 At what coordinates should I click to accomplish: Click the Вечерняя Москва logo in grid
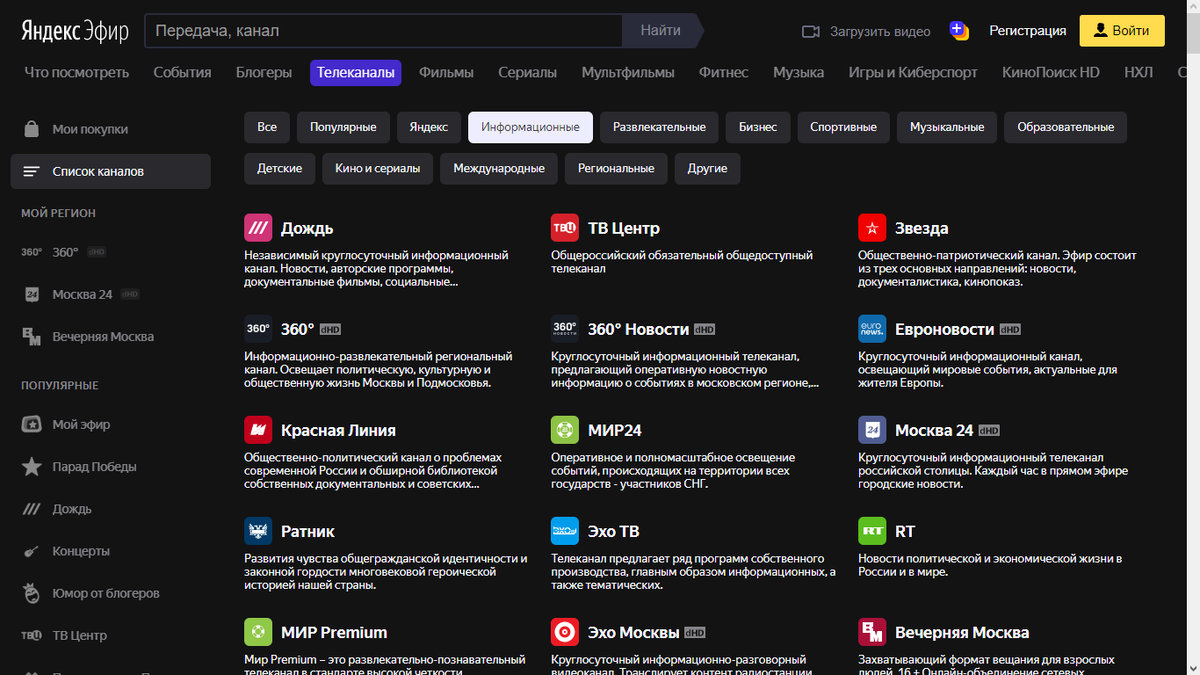pos(872,632)
